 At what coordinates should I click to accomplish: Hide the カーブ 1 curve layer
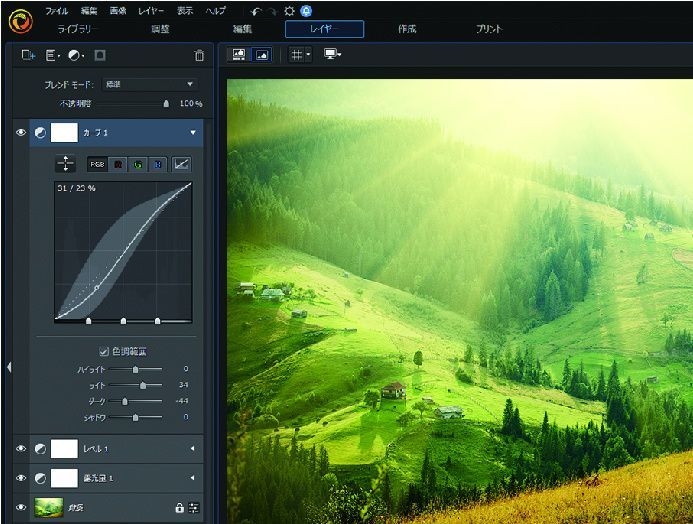coord(21,132)
